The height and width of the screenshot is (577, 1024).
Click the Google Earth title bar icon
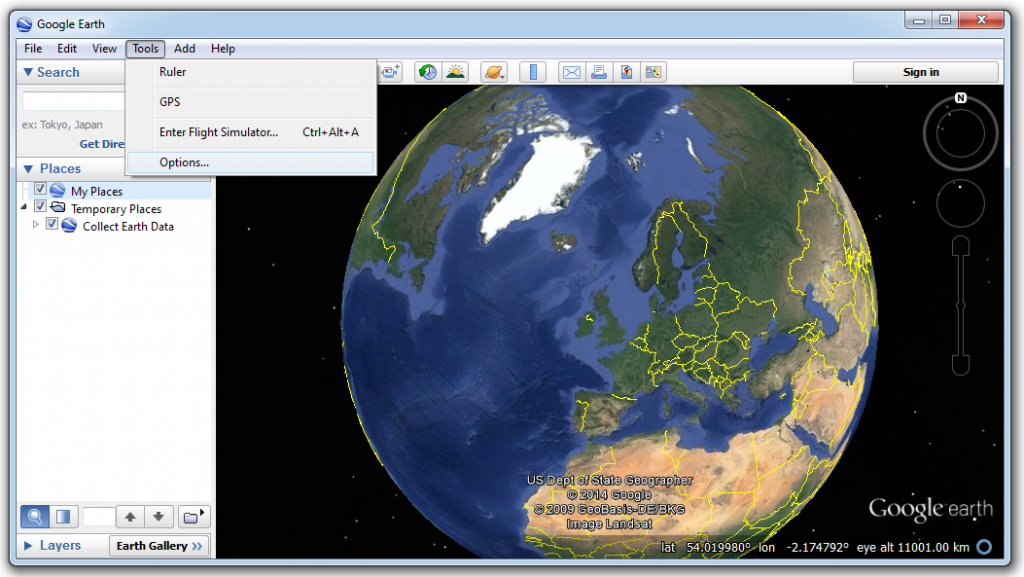[x=25, y=24]
